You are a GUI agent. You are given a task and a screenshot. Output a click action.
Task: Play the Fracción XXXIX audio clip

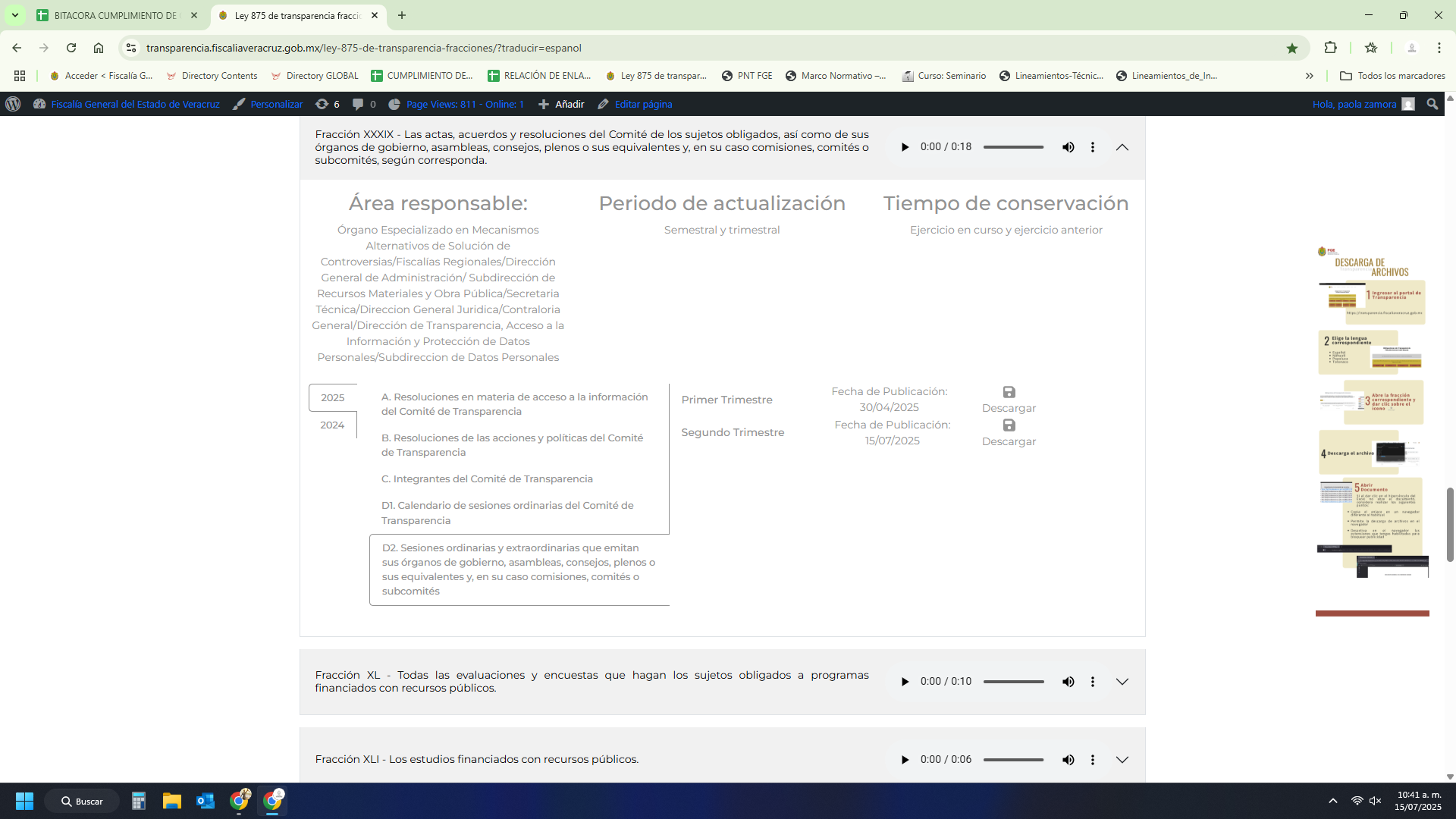click(905, 147)
